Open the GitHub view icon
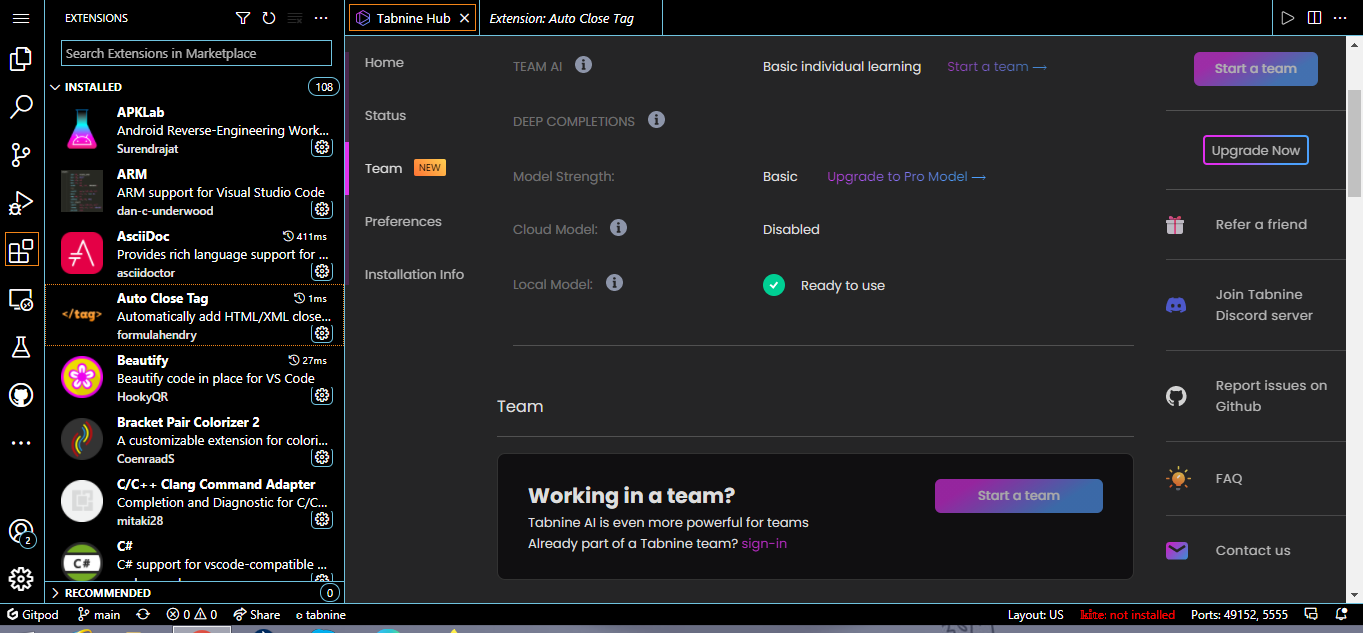The image size is (1363, 633). (x=21, y=395)
